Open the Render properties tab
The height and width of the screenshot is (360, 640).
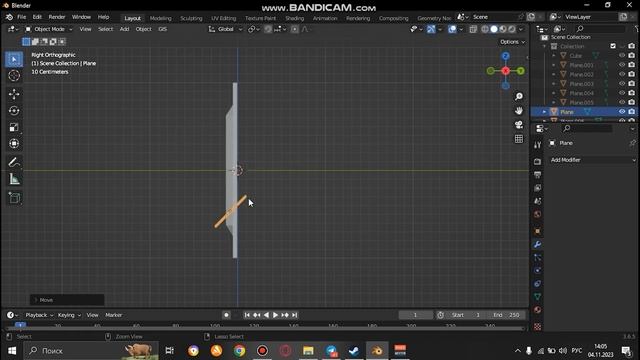538,162
